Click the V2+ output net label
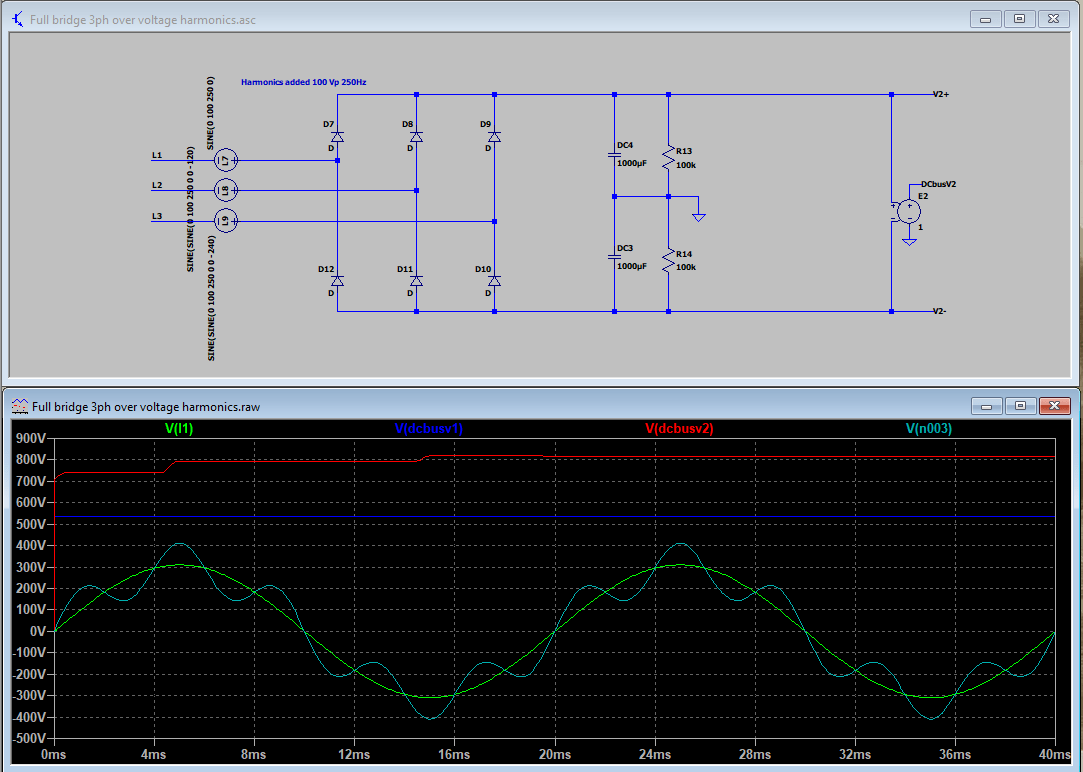This screenshot has height=772, width=1083. point(938,93)
